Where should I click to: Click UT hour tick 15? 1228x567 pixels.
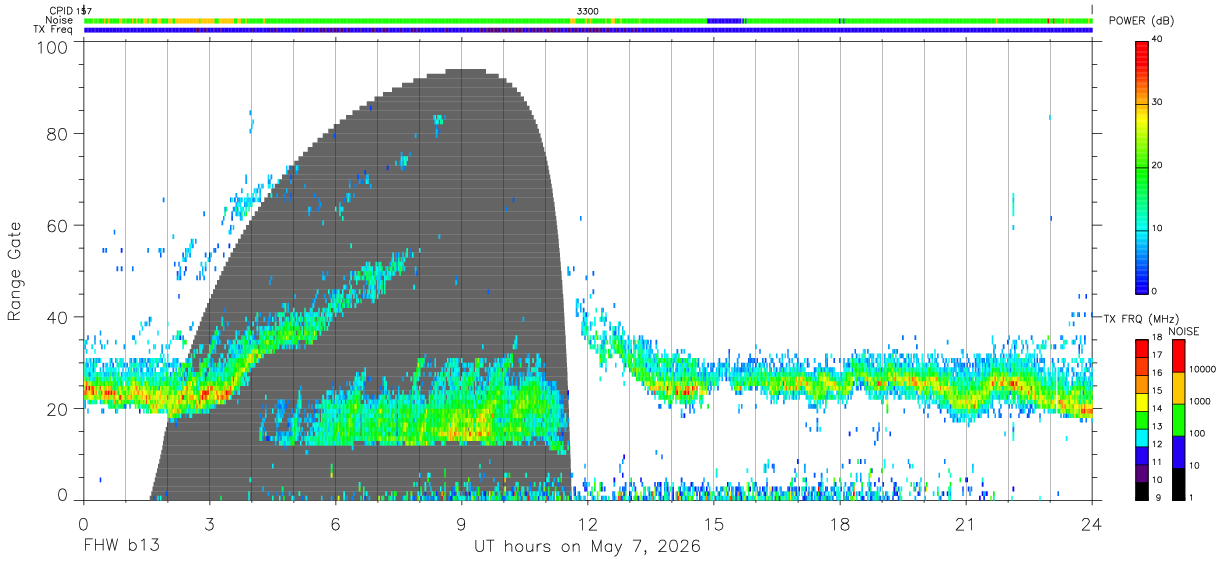pyautogui.click(x=714, y=523)
